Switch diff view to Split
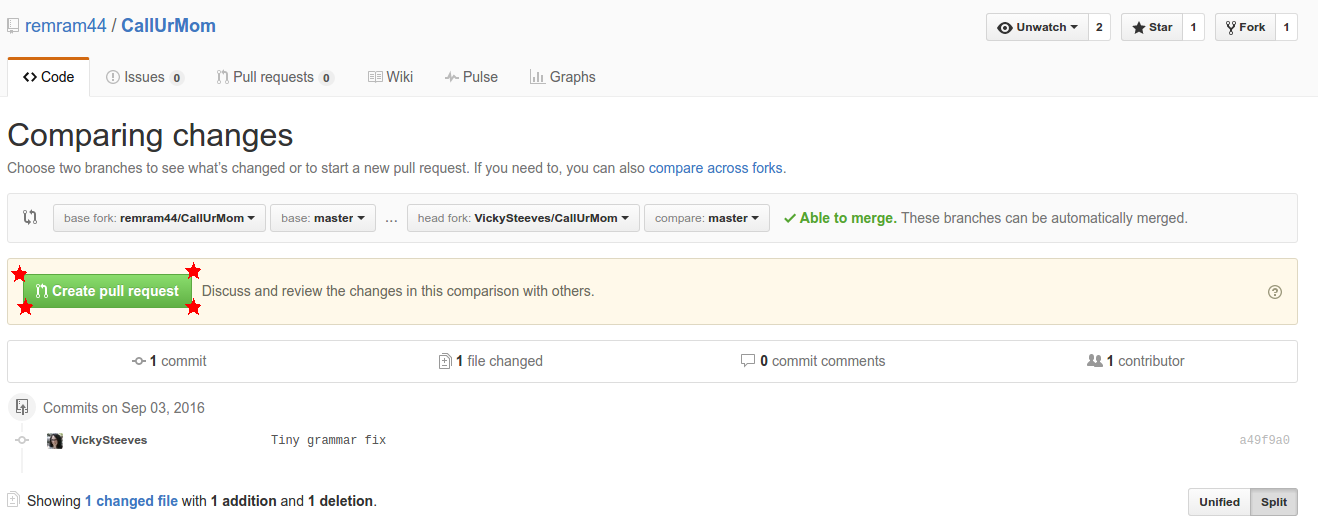Image resolution: width=1318 pixels, height=528 pixels. tap(1274, 502)
